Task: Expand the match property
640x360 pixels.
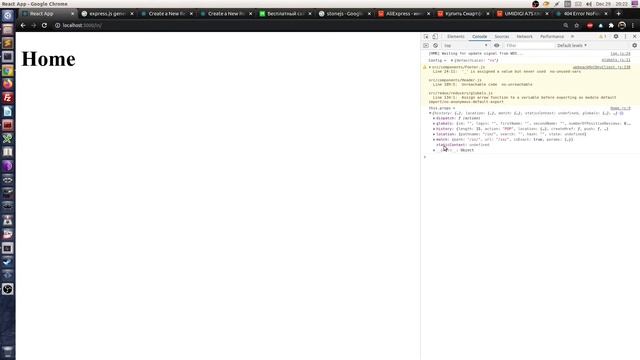Action: tap(434, 140)
